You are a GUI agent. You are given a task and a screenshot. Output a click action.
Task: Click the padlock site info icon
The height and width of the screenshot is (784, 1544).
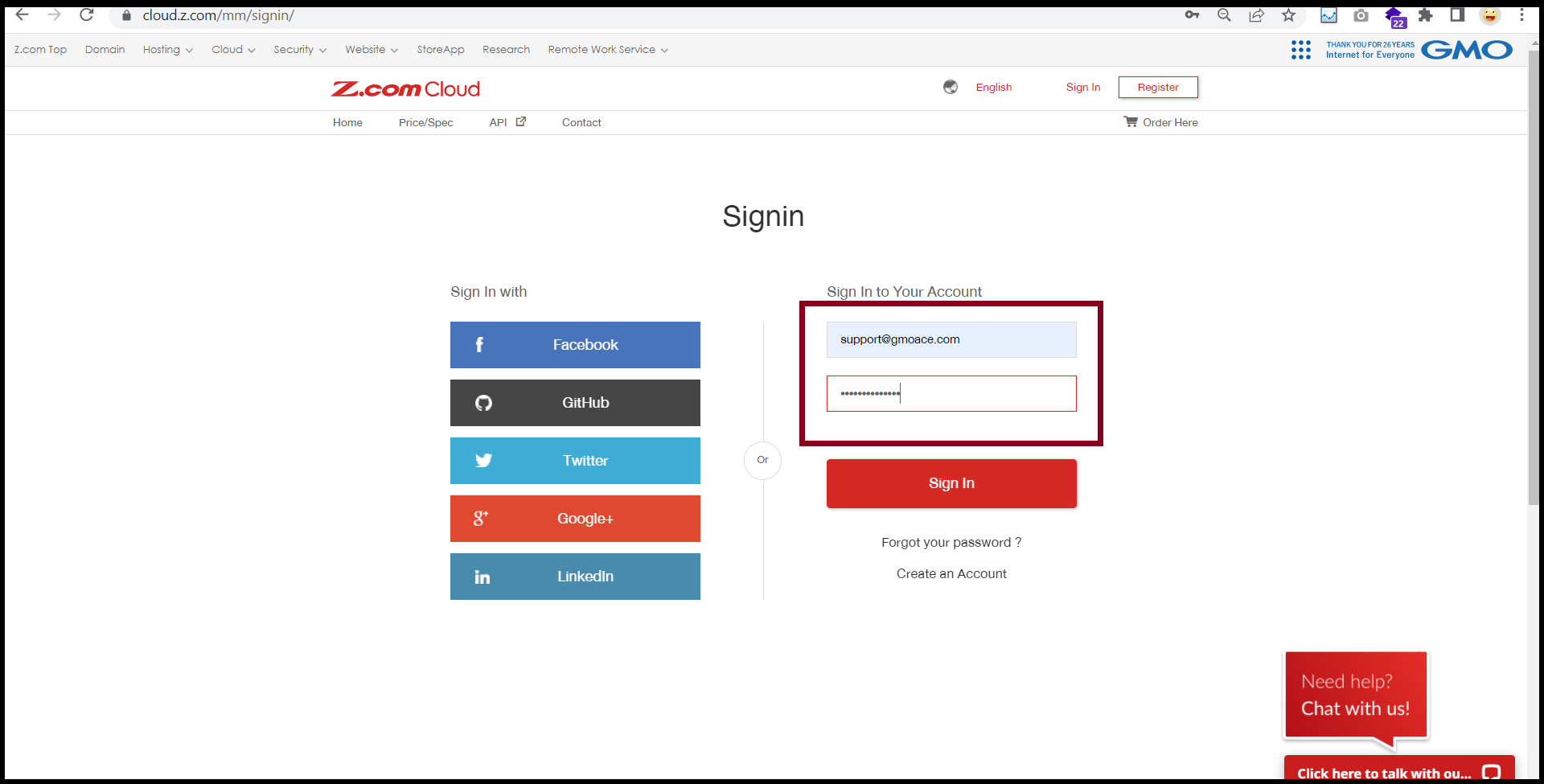coord(126,15)
